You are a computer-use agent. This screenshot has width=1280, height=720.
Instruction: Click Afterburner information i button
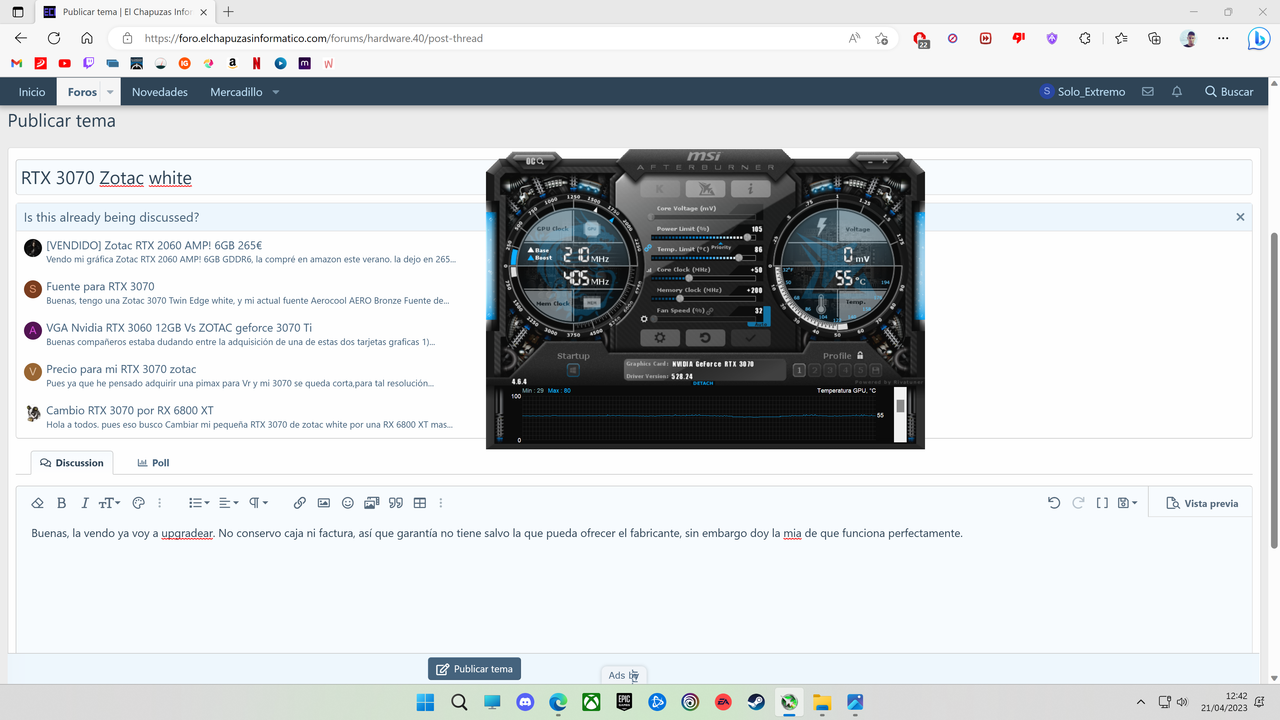tap(750, 189)
